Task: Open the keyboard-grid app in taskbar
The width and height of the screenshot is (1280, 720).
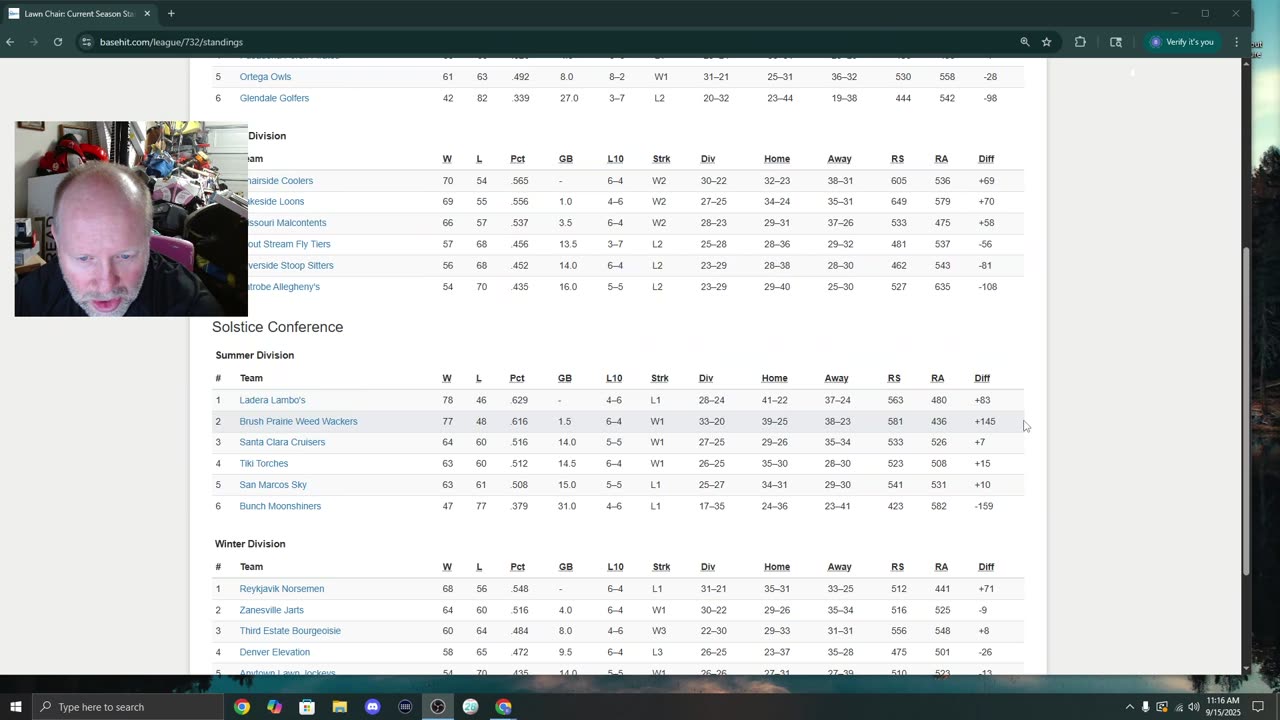Action: (x=405, y=707)
